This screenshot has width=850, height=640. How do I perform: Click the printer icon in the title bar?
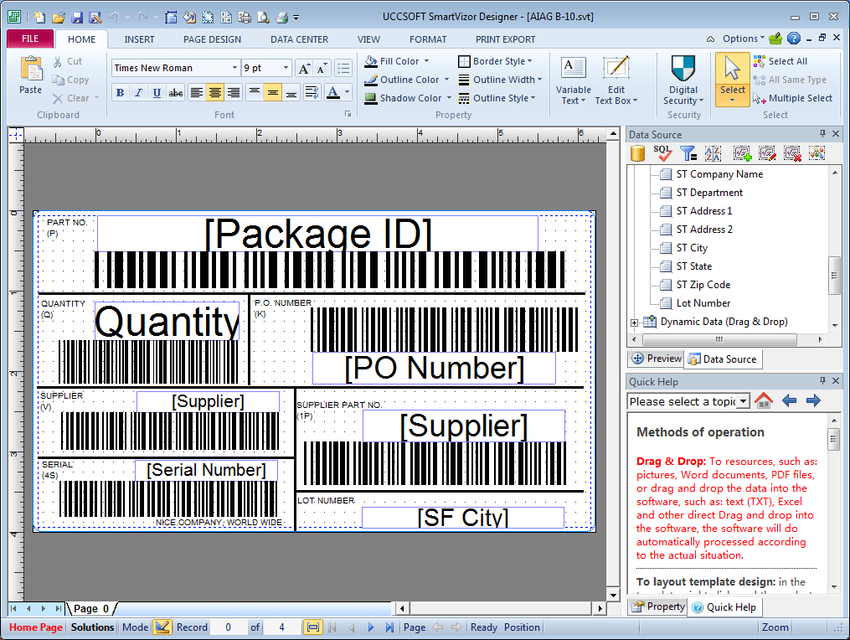coord(282,17)
